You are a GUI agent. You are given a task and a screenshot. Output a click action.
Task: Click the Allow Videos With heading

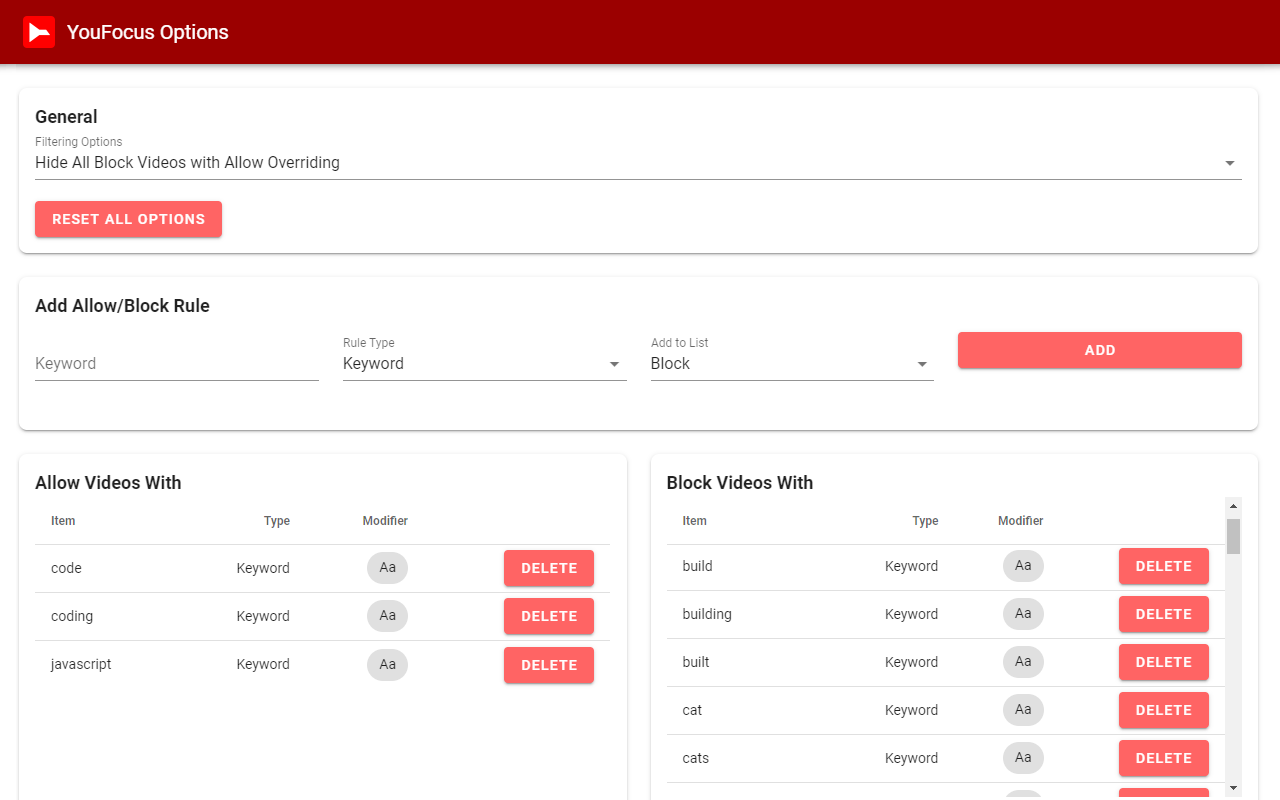(x=108, y=483)
